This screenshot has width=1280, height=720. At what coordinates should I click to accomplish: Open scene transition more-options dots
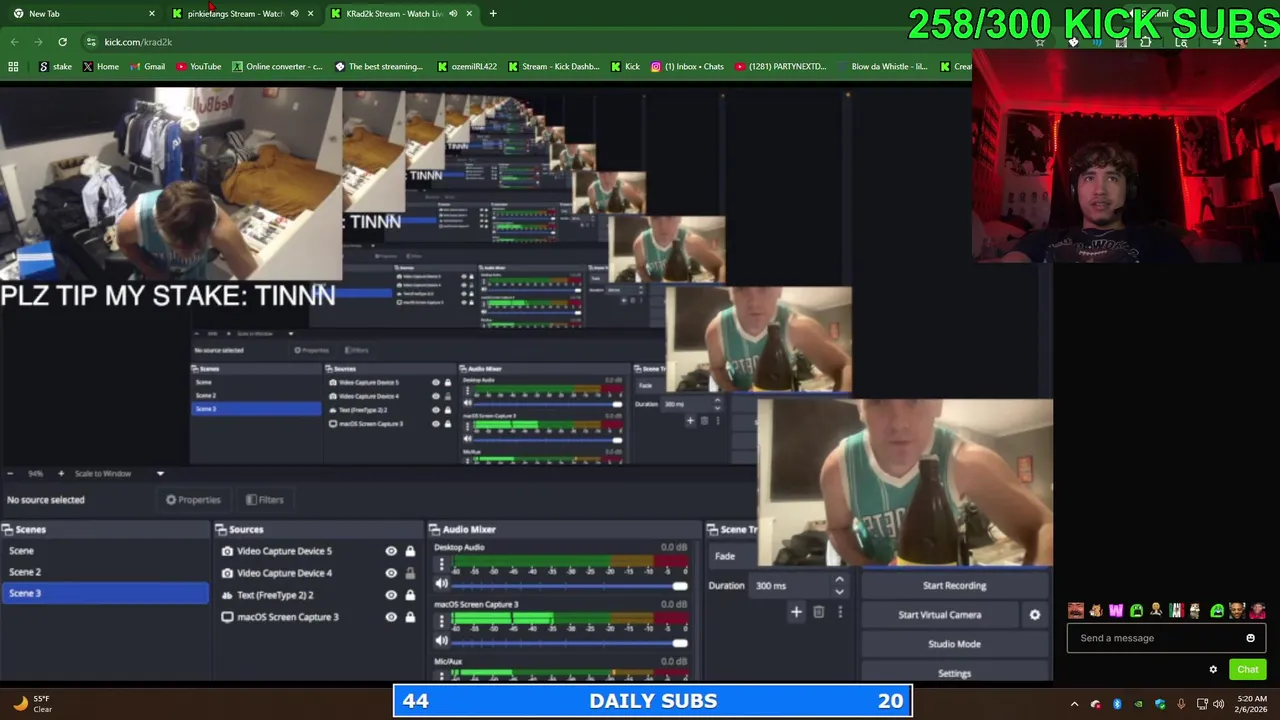coord(839,612)
